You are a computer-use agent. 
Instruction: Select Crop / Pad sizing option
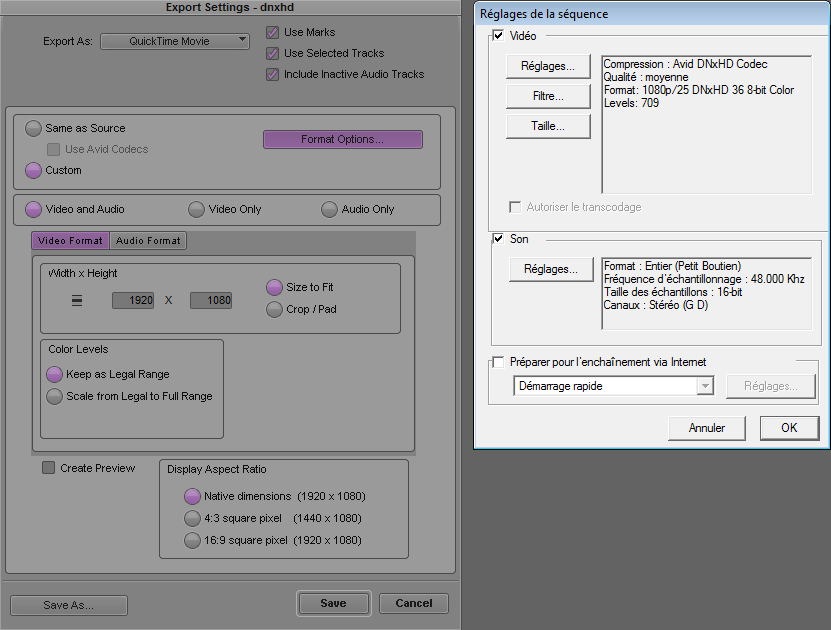pos(275,310)
